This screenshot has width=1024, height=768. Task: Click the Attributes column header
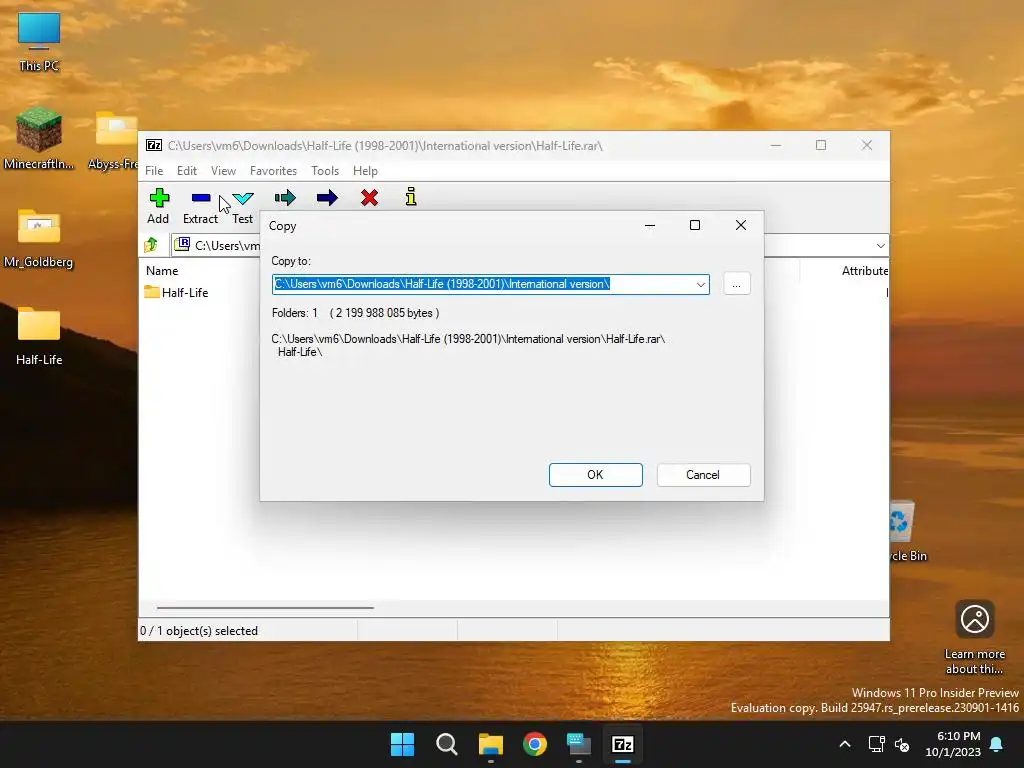pyautogui.click(x=865, y=270)
